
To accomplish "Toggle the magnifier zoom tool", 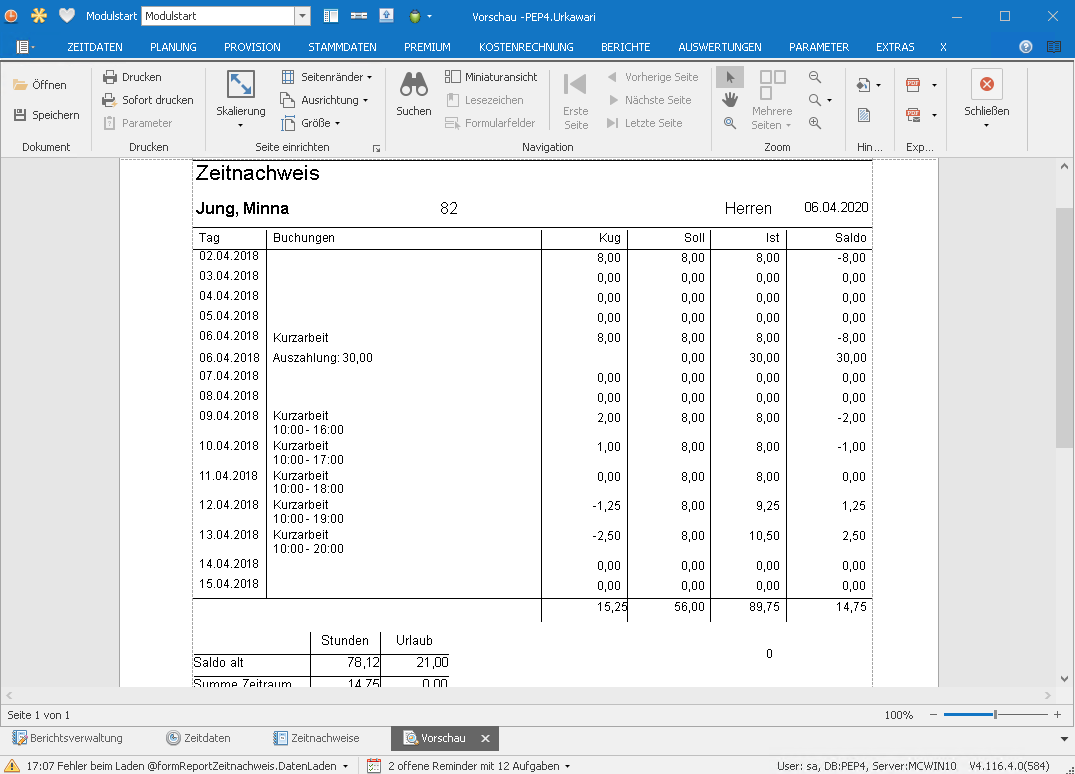I will coord(730,123).
